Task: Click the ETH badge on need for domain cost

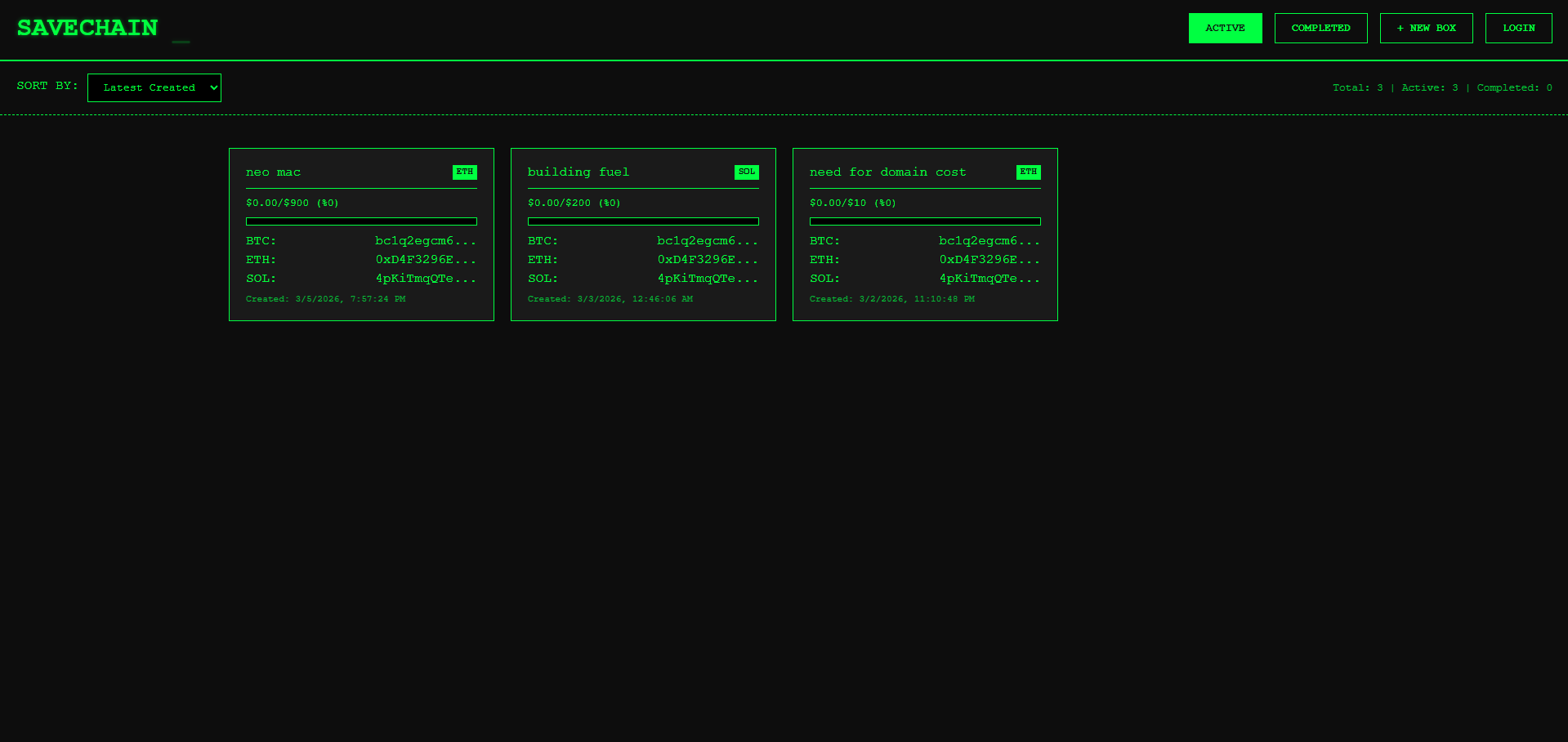Action: (x=1028, y=172)
